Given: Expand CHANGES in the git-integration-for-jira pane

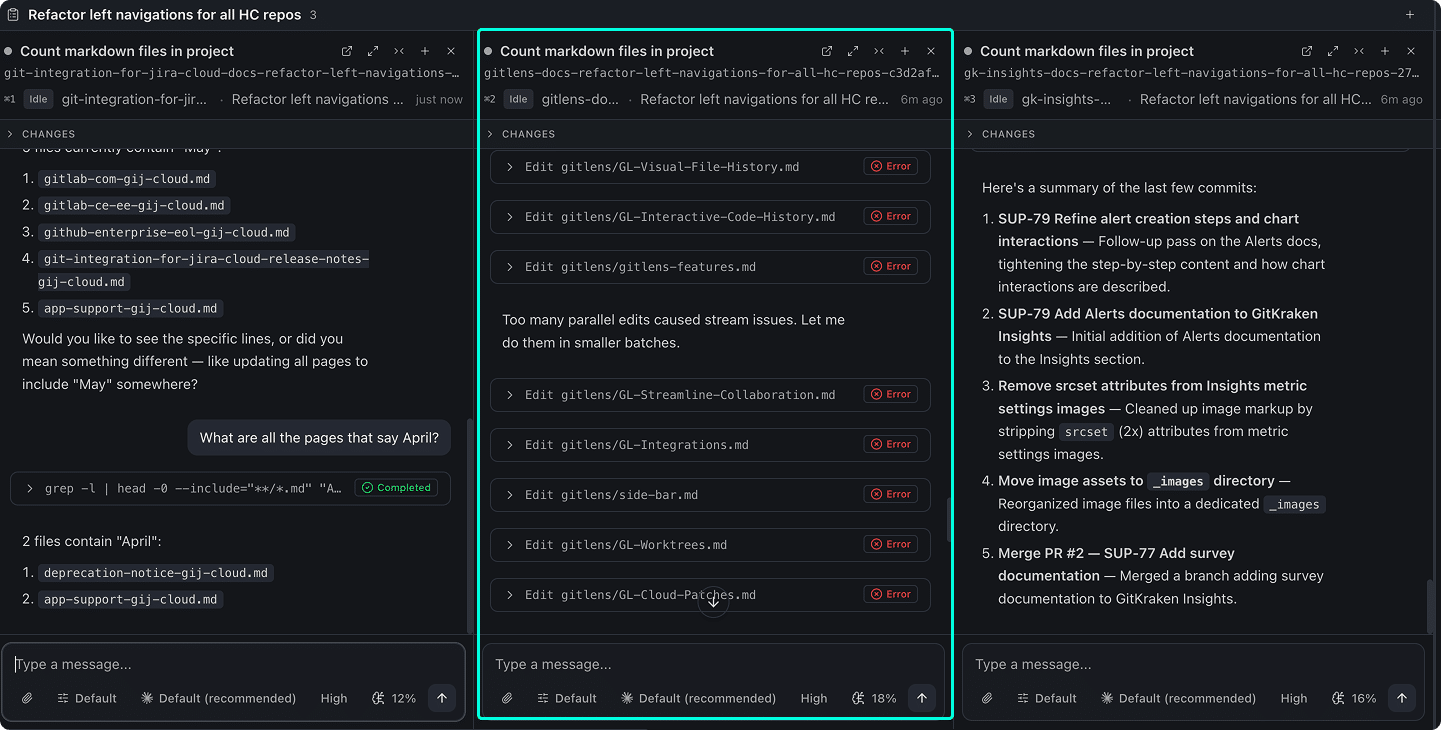Looking at the screenshot, I should pyautogui.click(x=41, y=134).
